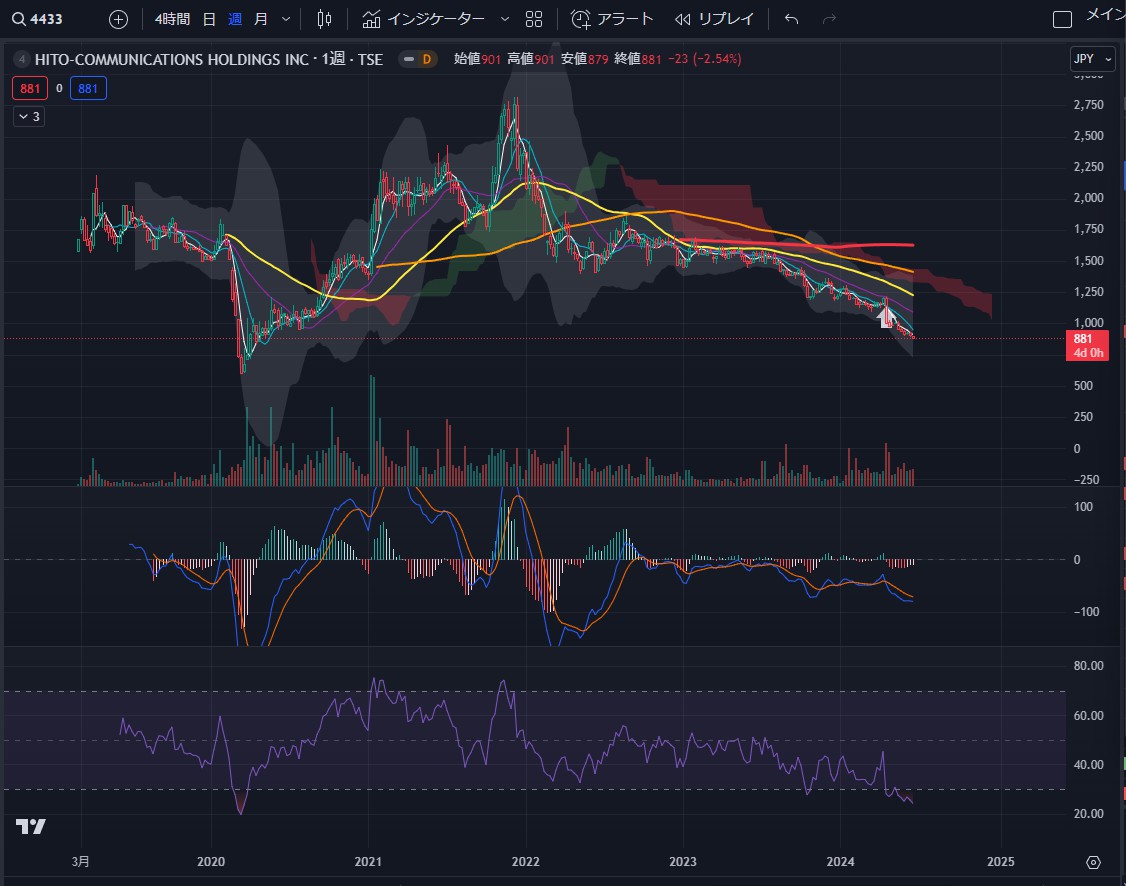Open the インジケーター indicators dialog

click(x=424, y=19)
